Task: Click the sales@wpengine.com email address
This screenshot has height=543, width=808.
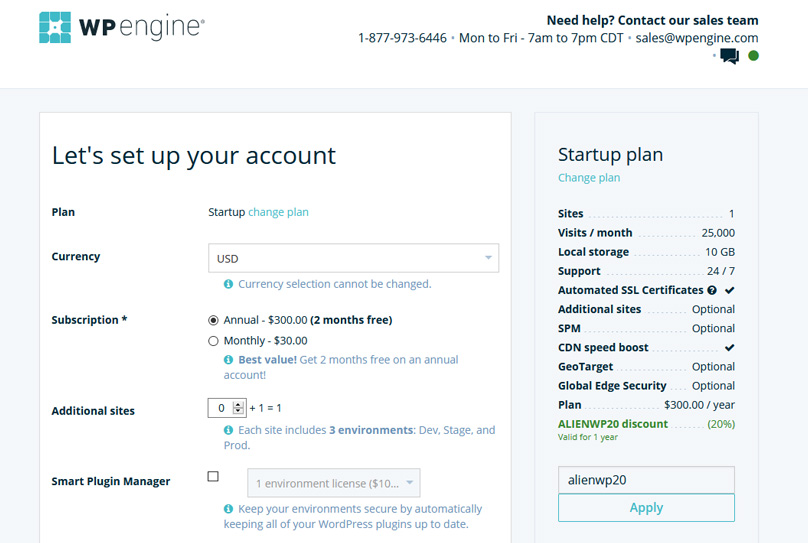Action: (697, 38)
